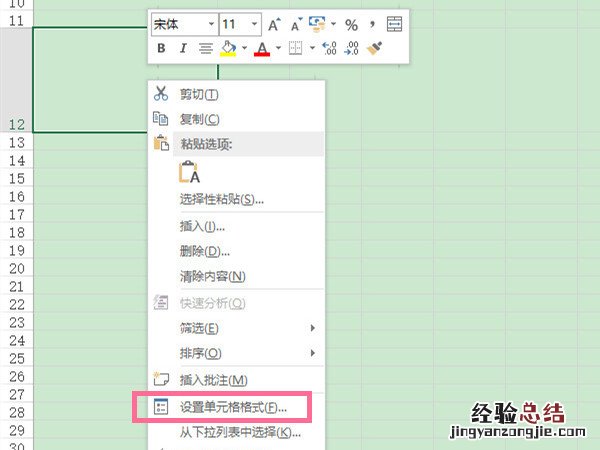
Task: Expand borders dropdown arrow
Action: [x=312, y=48]
